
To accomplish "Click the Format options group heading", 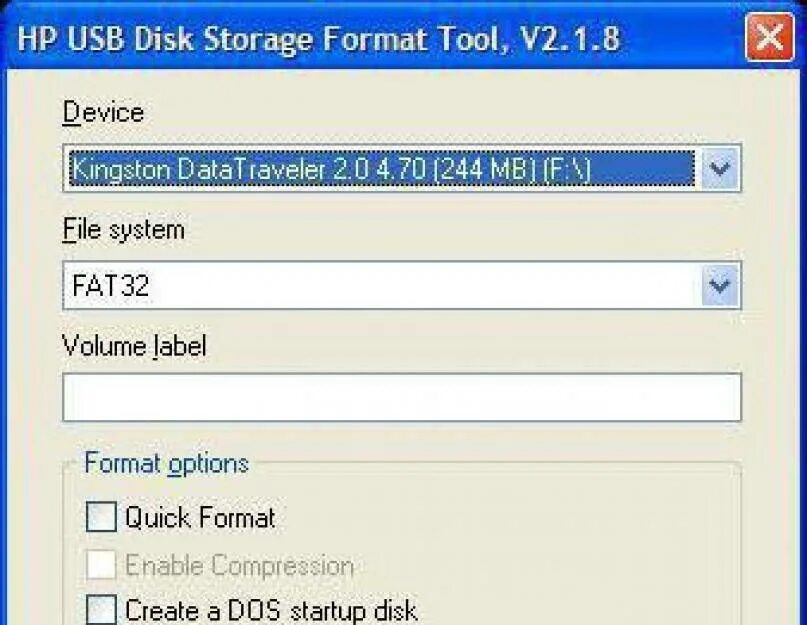I will coord(166,464).
